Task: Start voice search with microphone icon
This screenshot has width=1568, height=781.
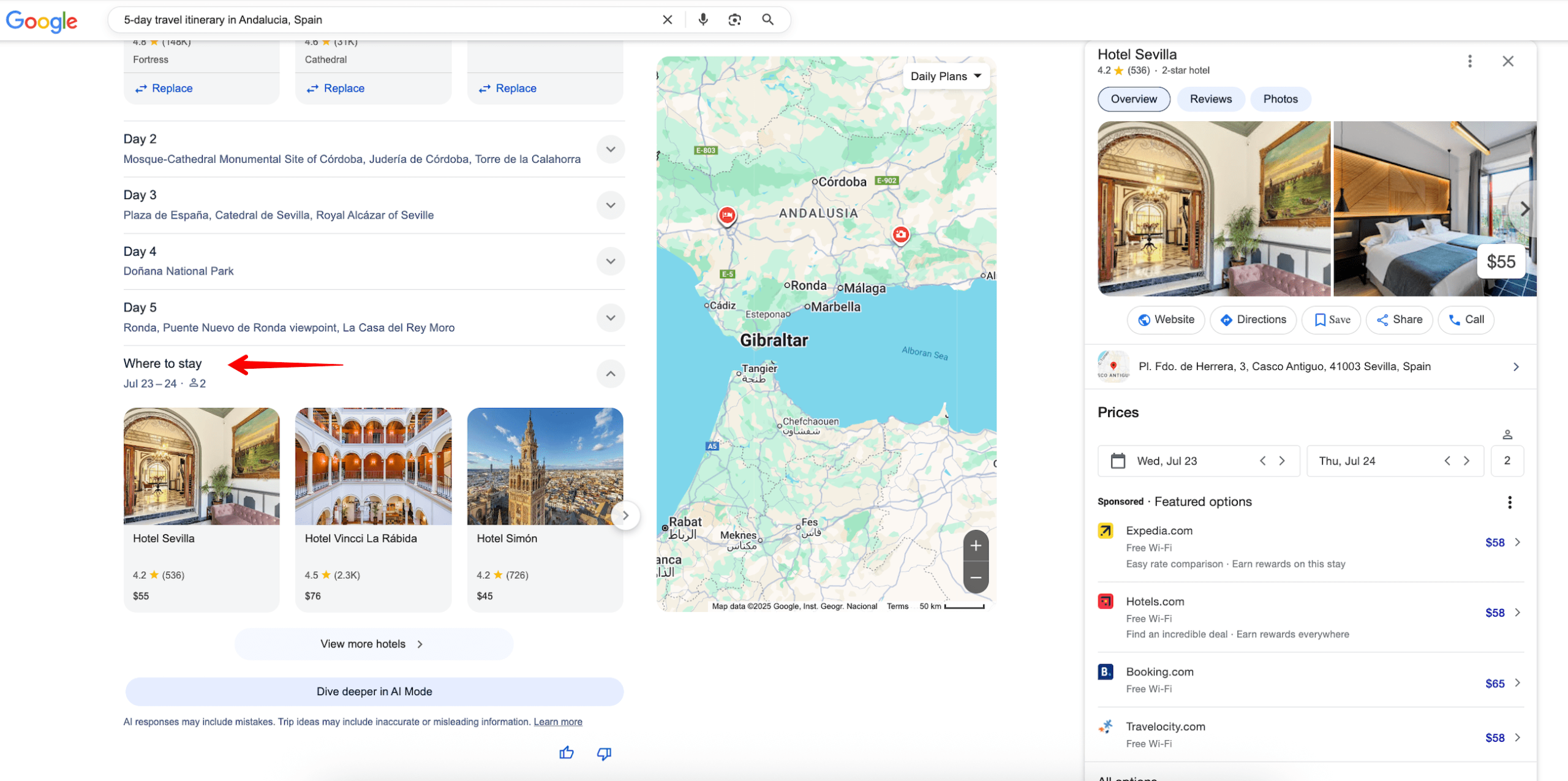Action: pos(703,20)
